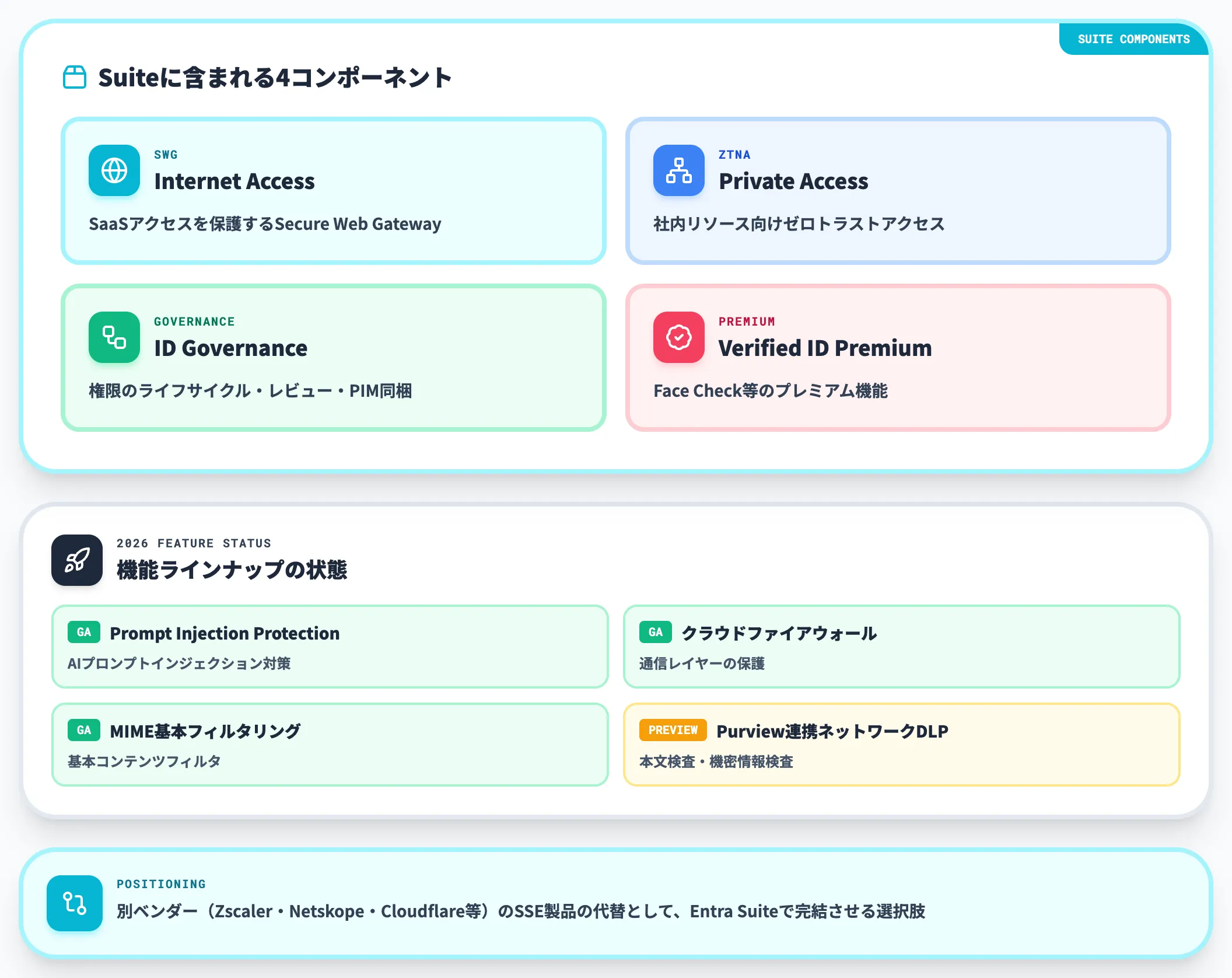
Task: Click the GA badge on Prompt Injection Protection
Action: [84, 632]
